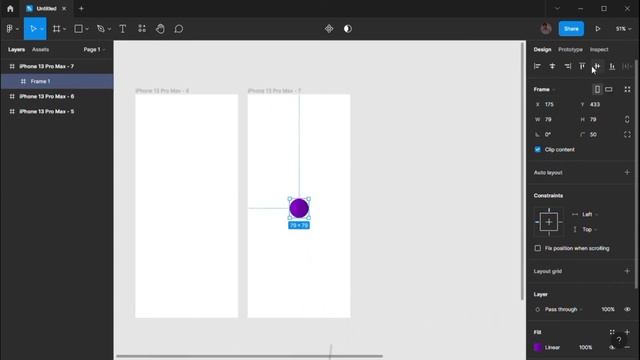The height and width of the screenshot is (360, 640).
Task: Select the Move tool
Action: pyautogui.click(x=33, y=29)
